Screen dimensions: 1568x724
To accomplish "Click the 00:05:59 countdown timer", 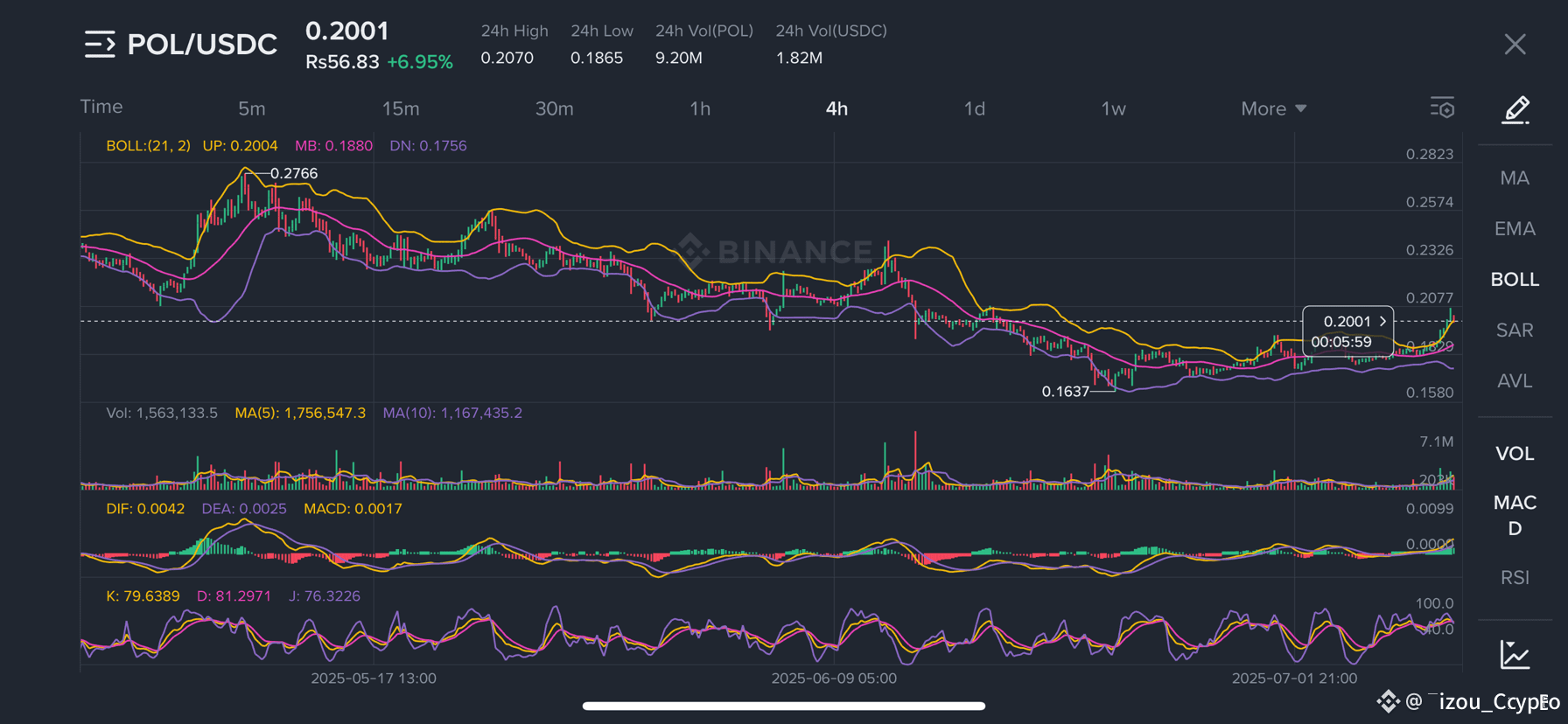I will click(1341, 342).
